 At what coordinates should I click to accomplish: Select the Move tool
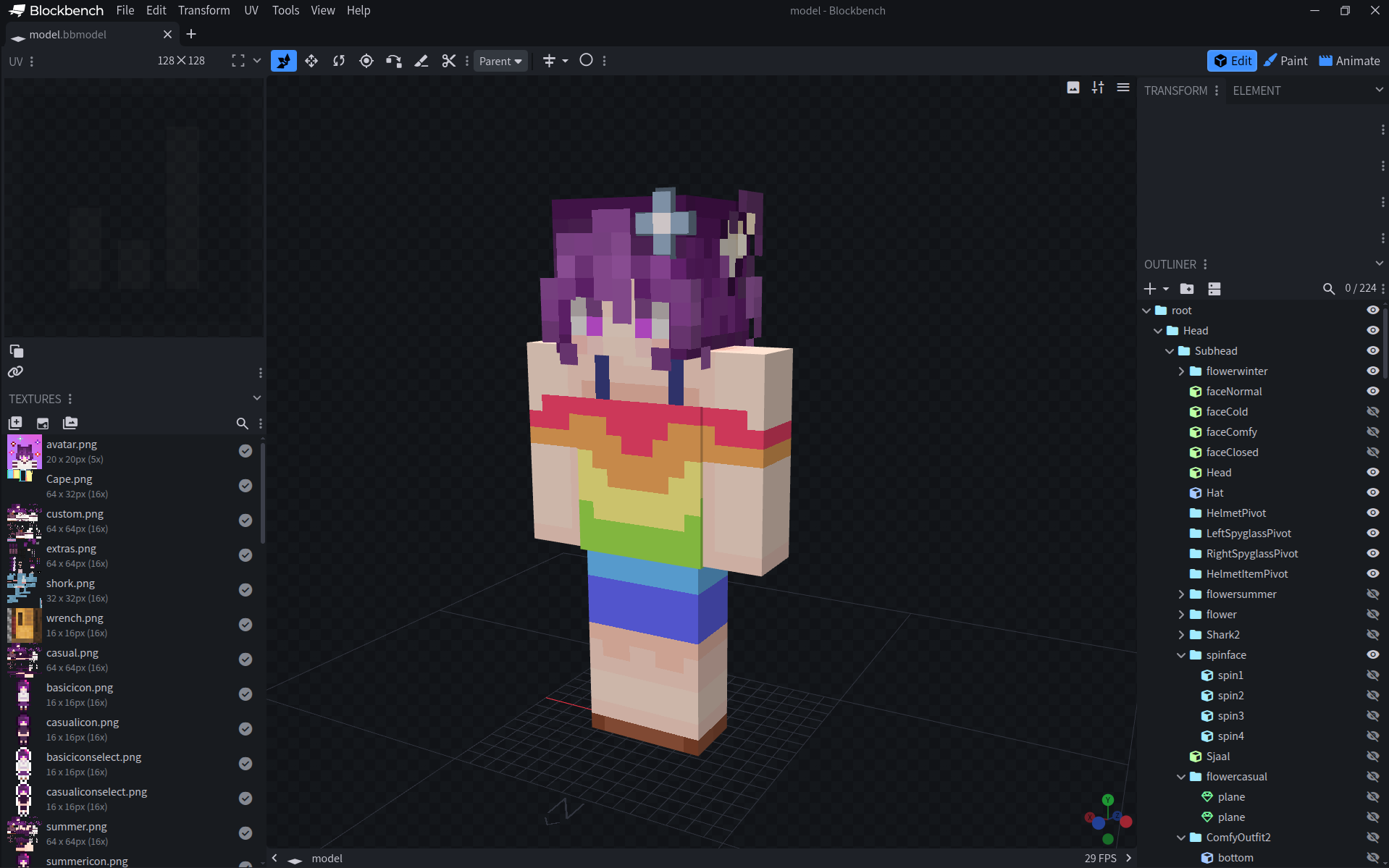[284, 61]
